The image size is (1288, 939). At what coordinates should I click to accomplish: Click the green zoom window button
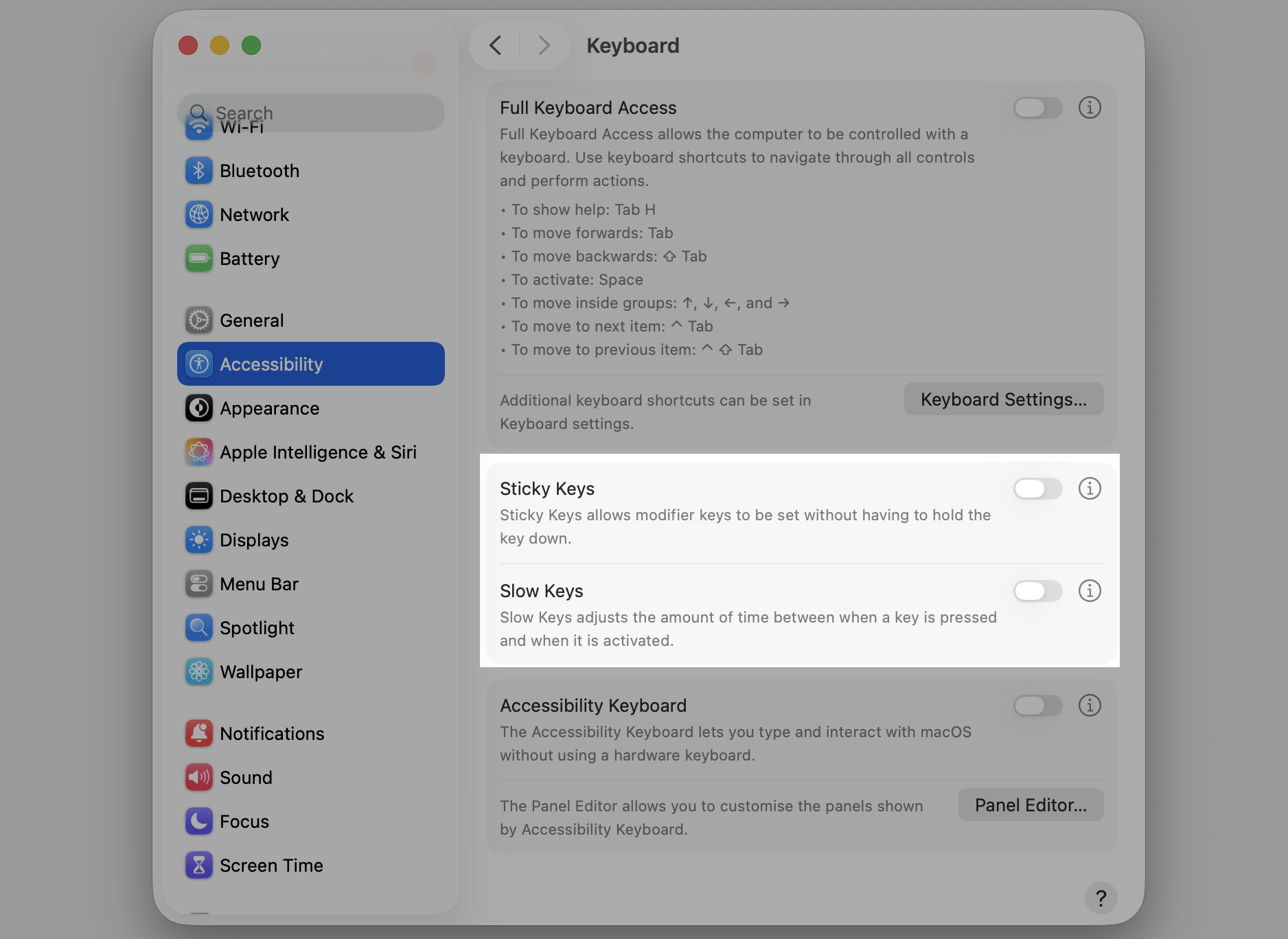[x=251, y=45]
